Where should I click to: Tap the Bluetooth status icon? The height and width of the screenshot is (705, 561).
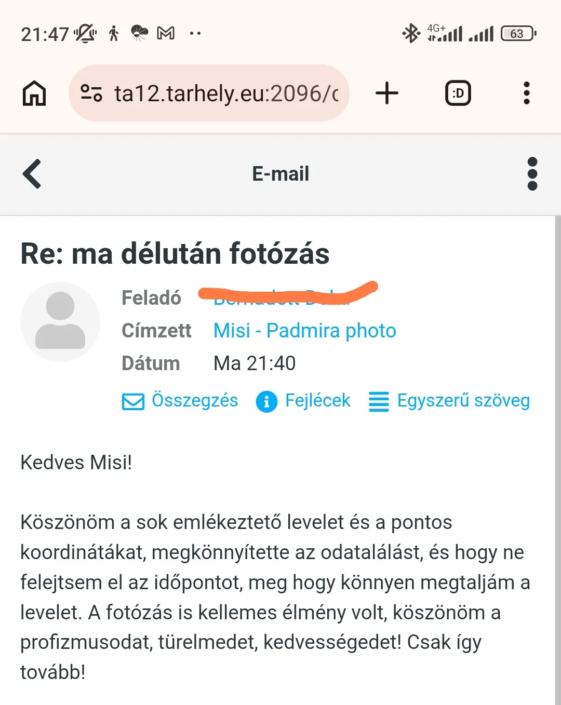click(x=410, y=33)
